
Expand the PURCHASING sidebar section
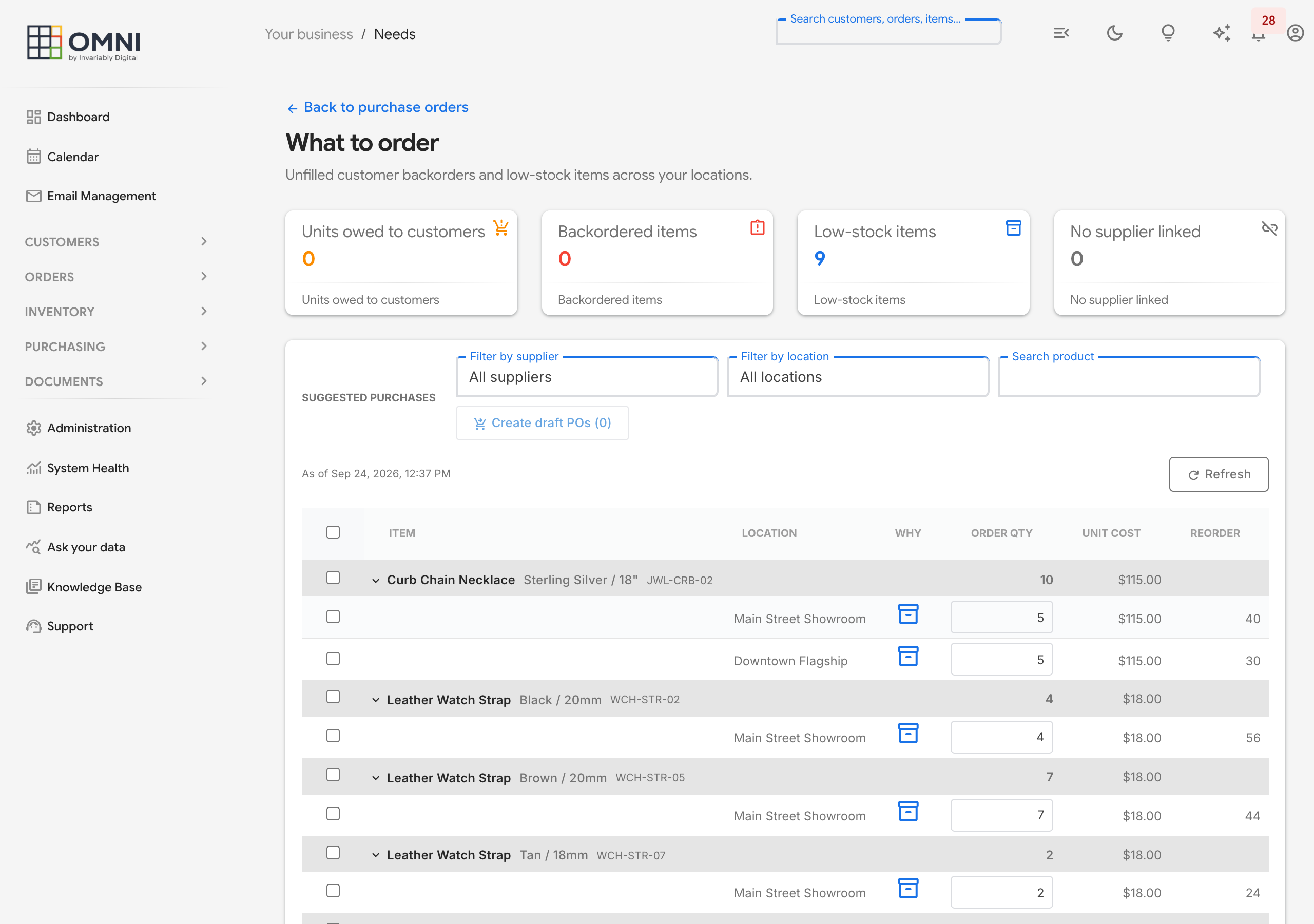coord(116,346)
